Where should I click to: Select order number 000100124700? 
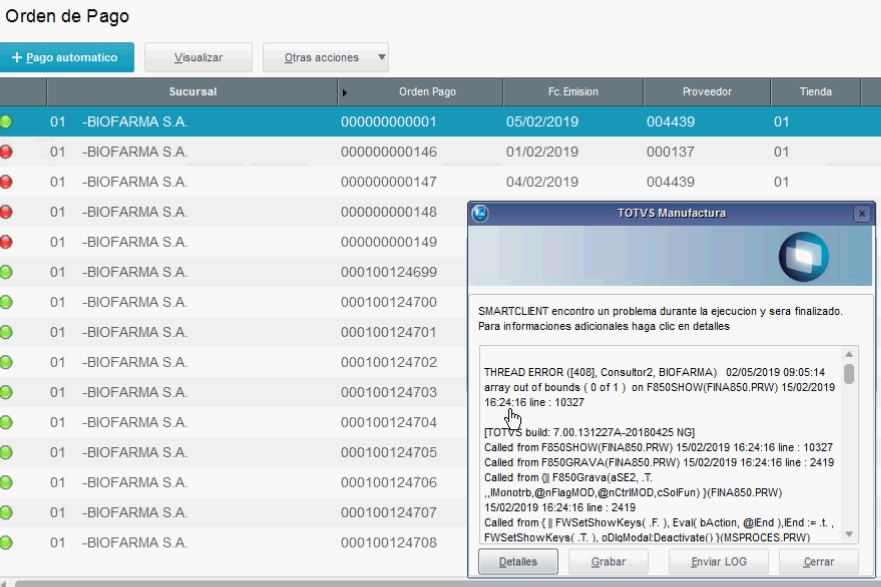pos(388,302)
